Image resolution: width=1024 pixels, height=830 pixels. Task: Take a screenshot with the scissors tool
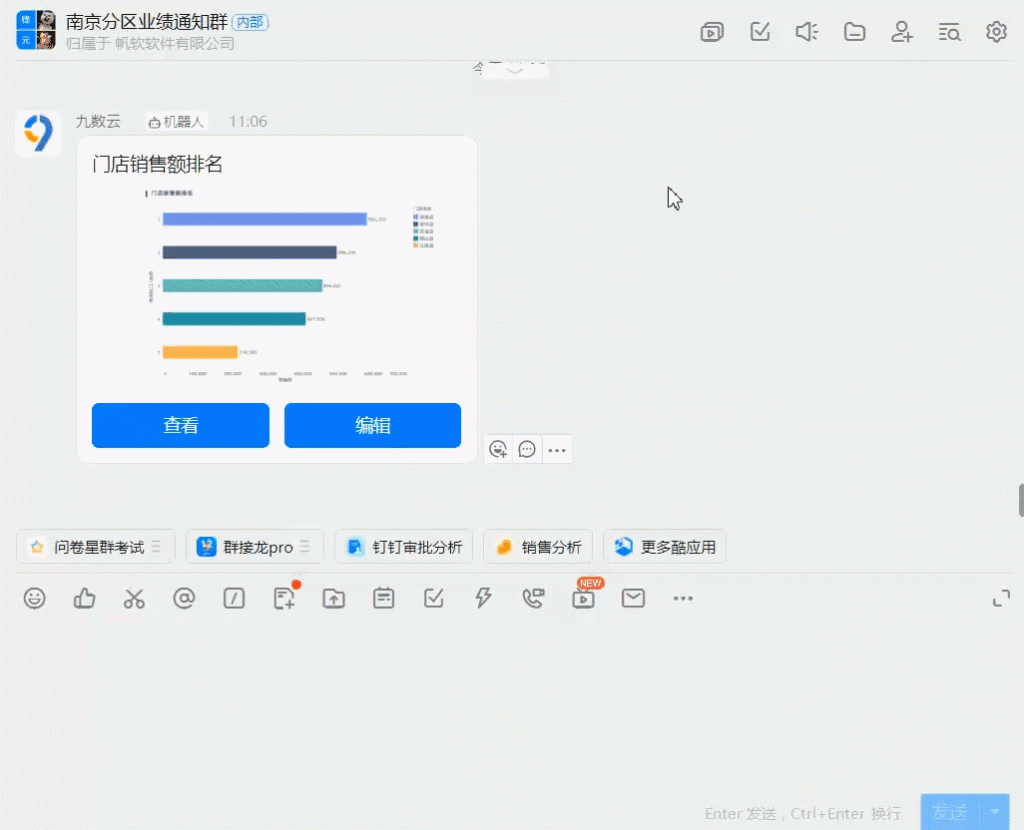[134, 599]
